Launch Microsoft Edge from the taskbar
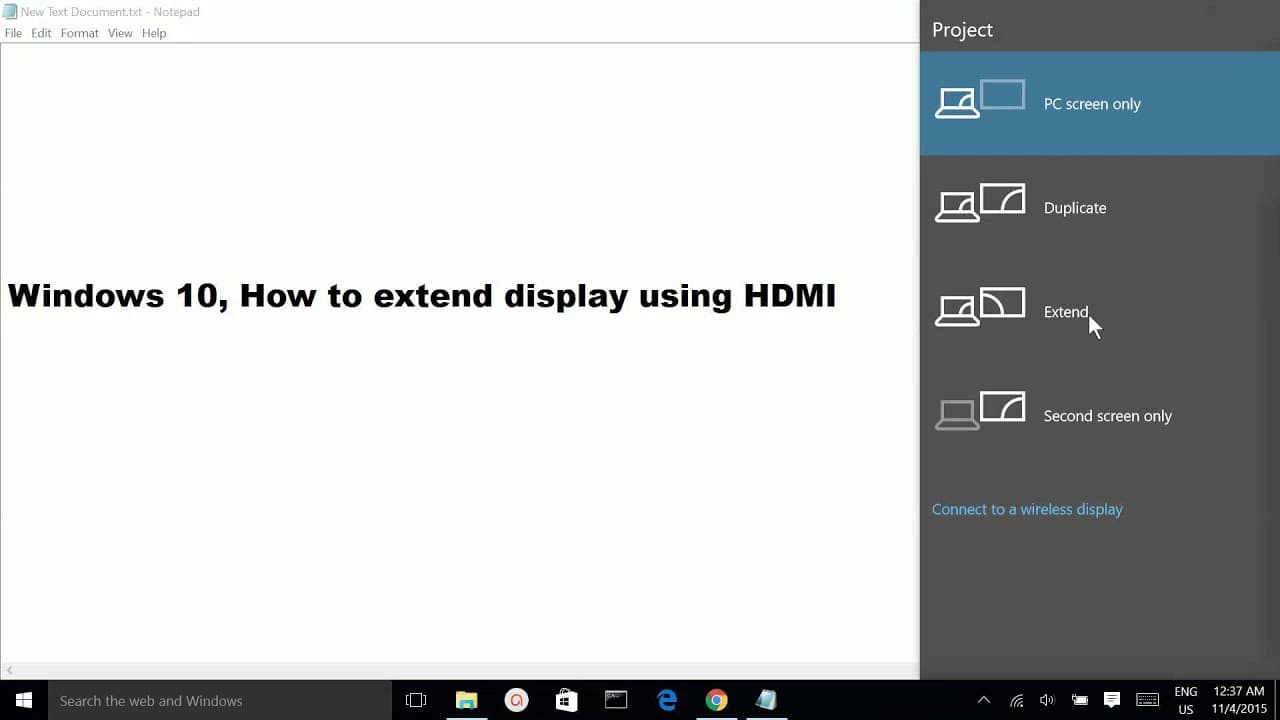 (667, 700)
